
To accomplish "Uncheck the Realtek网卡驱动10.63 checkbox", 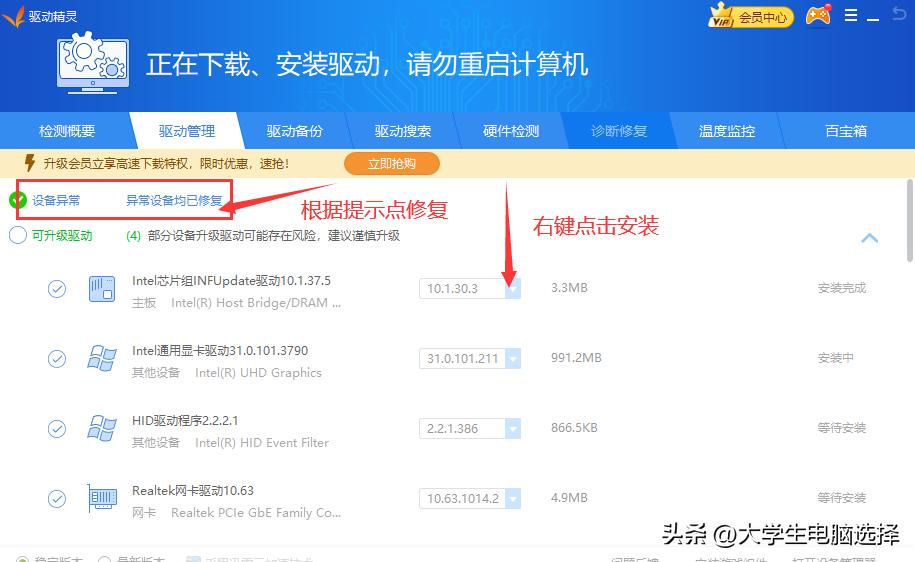I will [57, 498].
